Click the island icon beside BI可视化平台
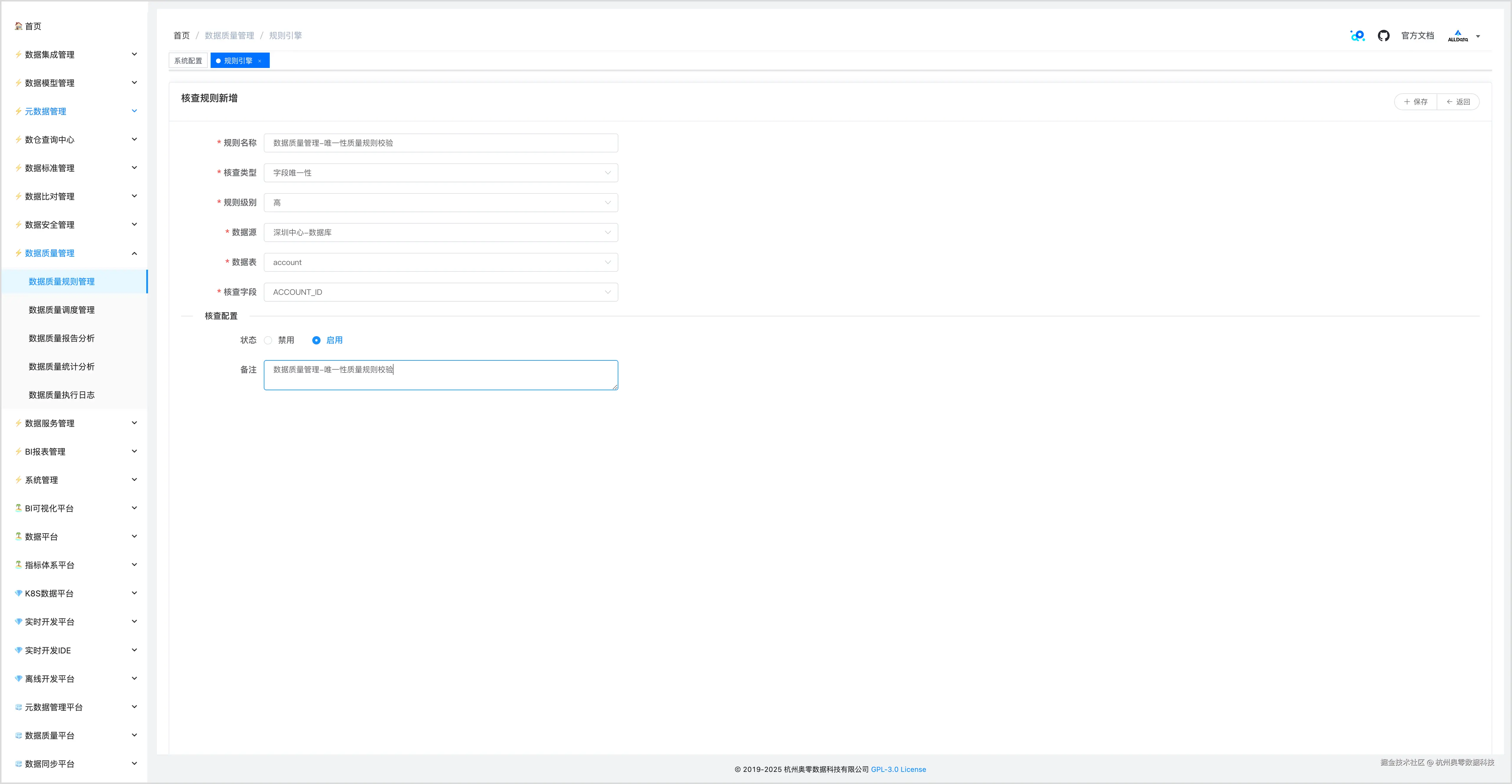Viewport: 1512px width, 784px height. pos(19,508)
